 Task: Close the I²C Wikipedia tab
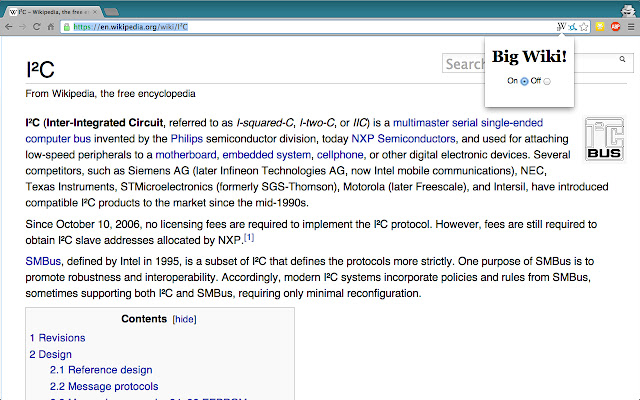coord(95,12)
